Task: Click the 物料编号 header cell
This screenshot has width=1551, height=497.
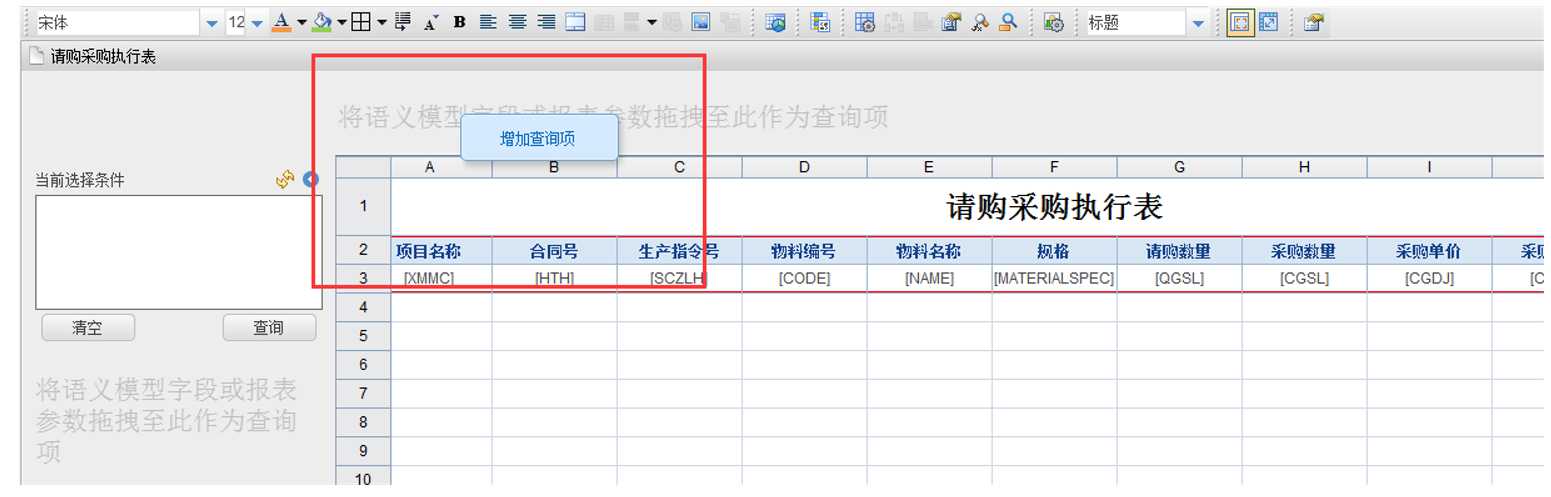Action: pyautogui.click(x=804, y=251)
